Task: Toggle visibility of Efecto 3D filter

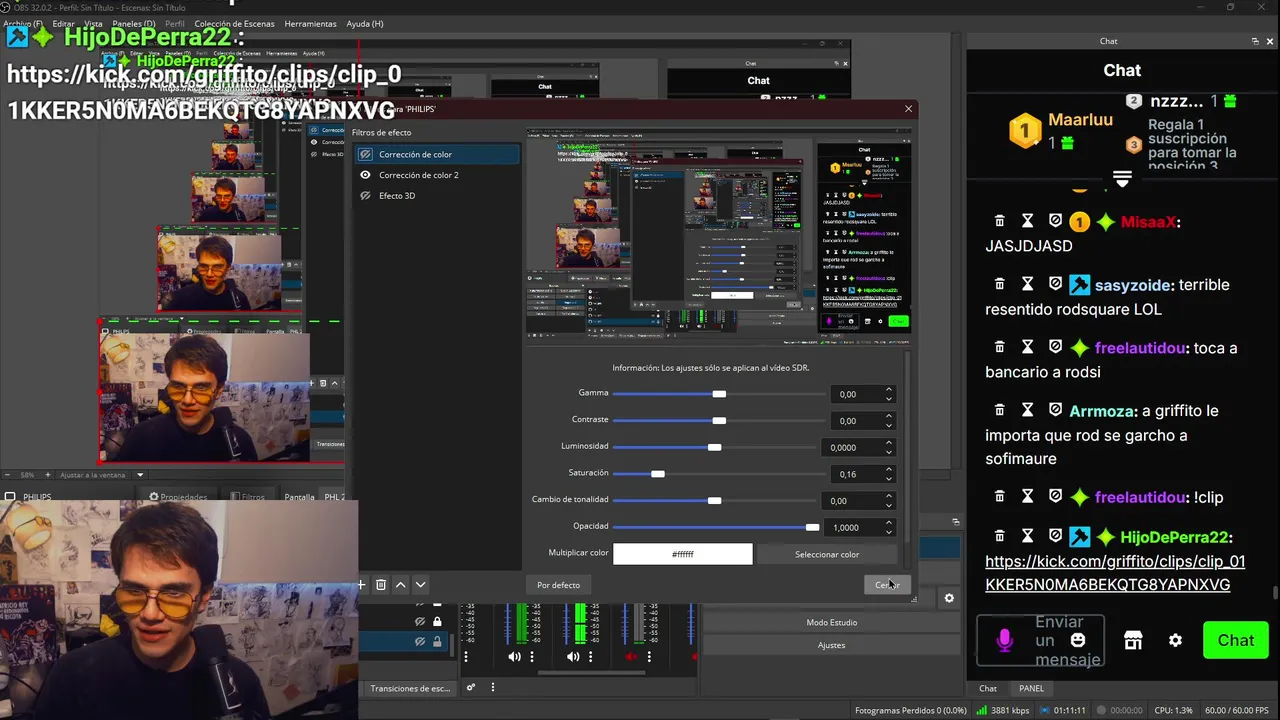Action: click(x=365, y=196)
